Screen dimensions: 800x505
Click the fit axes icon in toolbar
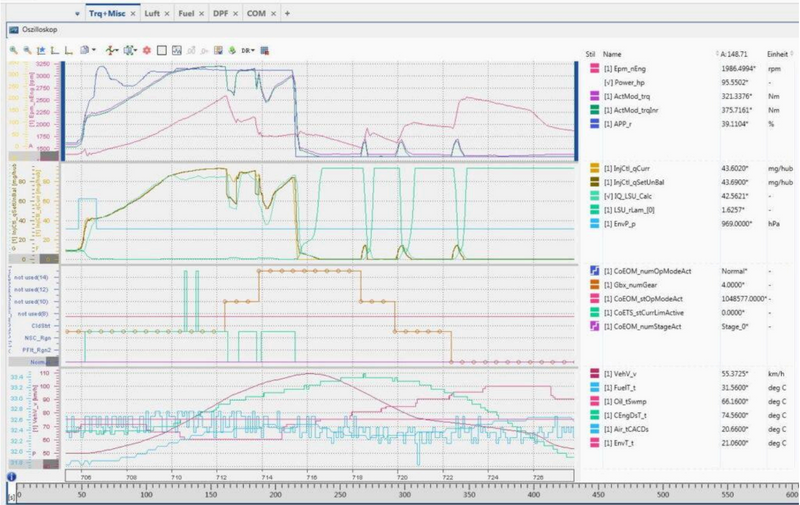[40, 49]
